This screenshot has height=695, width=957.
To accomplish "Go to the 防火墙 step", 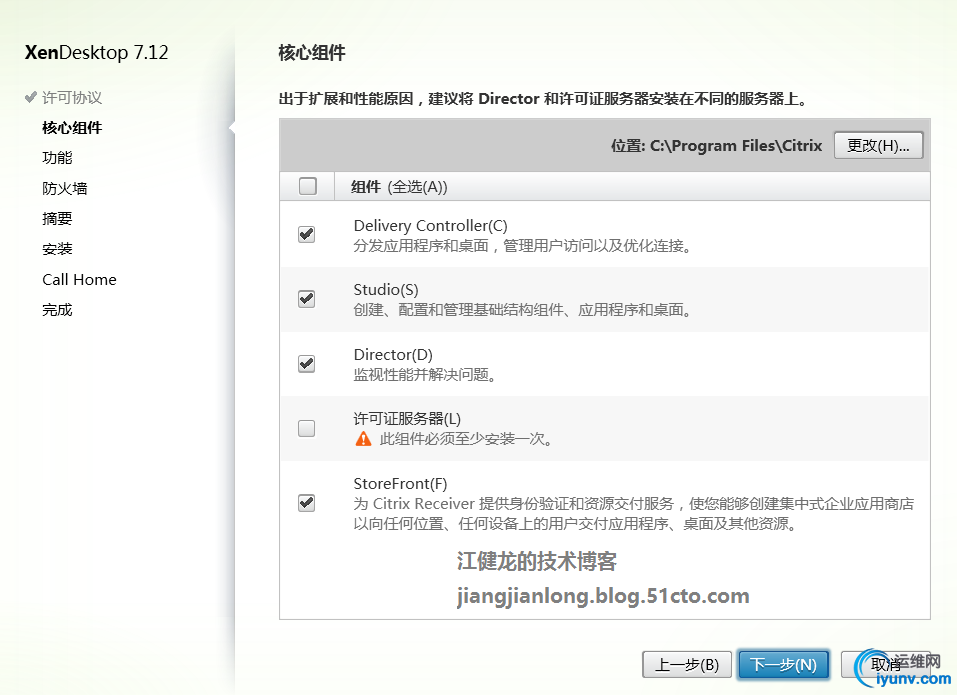I will tap(65, 189).
